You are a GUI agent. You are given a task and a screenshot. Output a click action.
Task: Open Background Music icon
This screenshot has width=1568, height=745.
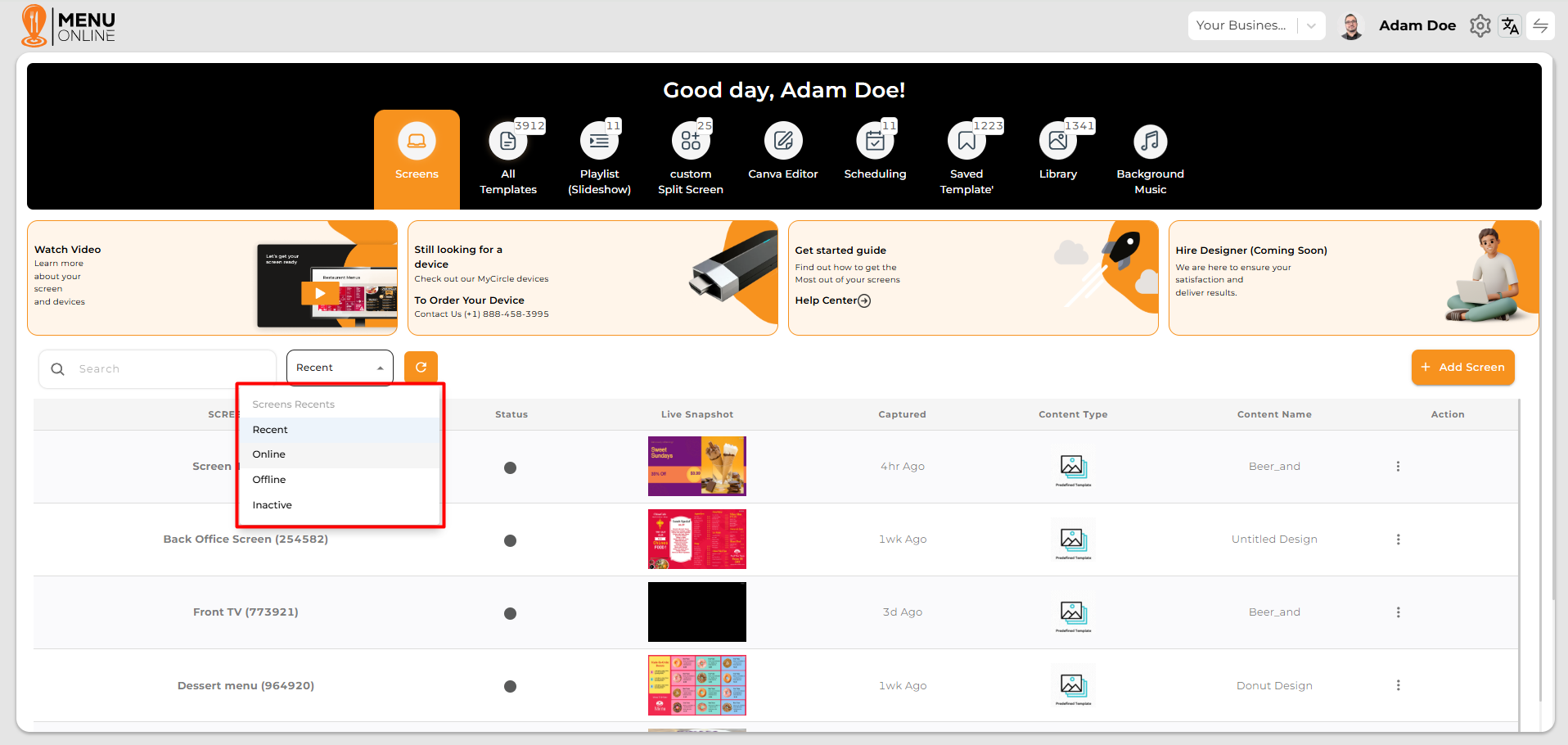[x=1150, y=142]
